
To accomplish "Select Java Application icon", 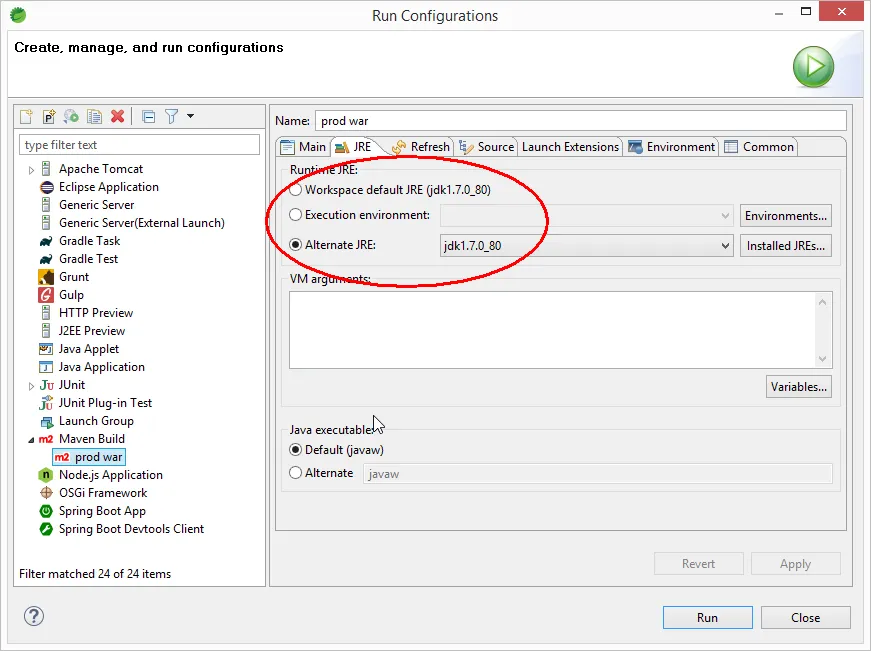I will click(x=46, y=367).
